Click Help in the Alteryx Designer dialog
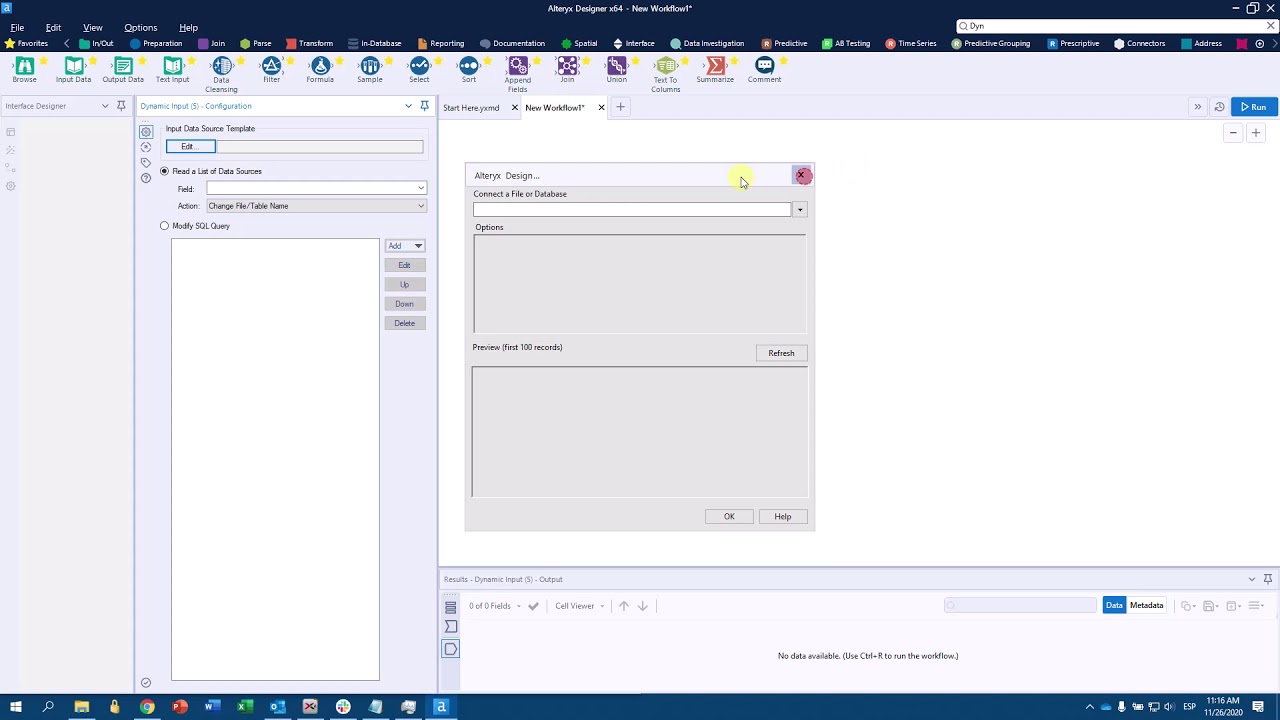Screen dimensions: 1280x720 tap(783, 517)
